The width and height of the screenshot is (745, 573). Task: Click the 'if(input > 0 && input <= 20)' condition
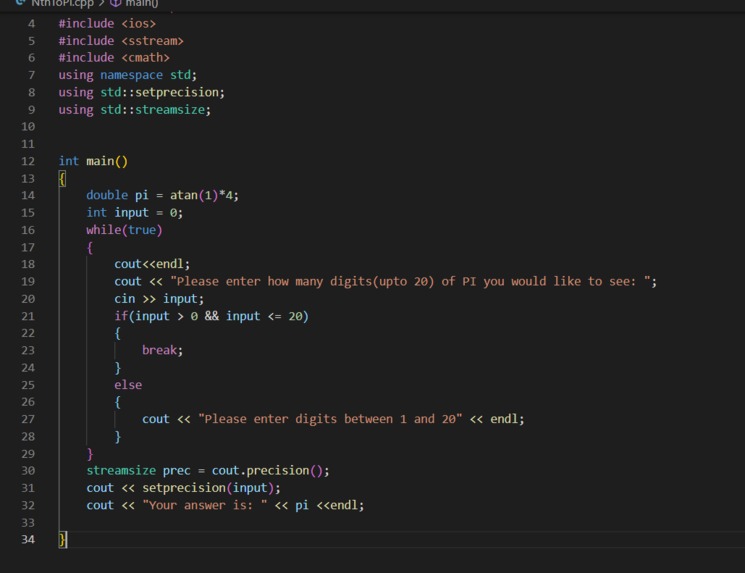(211, 316)
